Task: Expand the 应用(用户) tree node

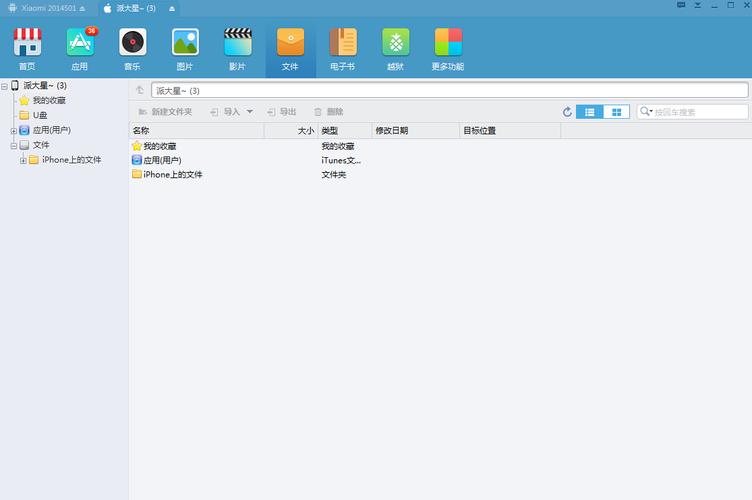Action: [x=14, y=130]
